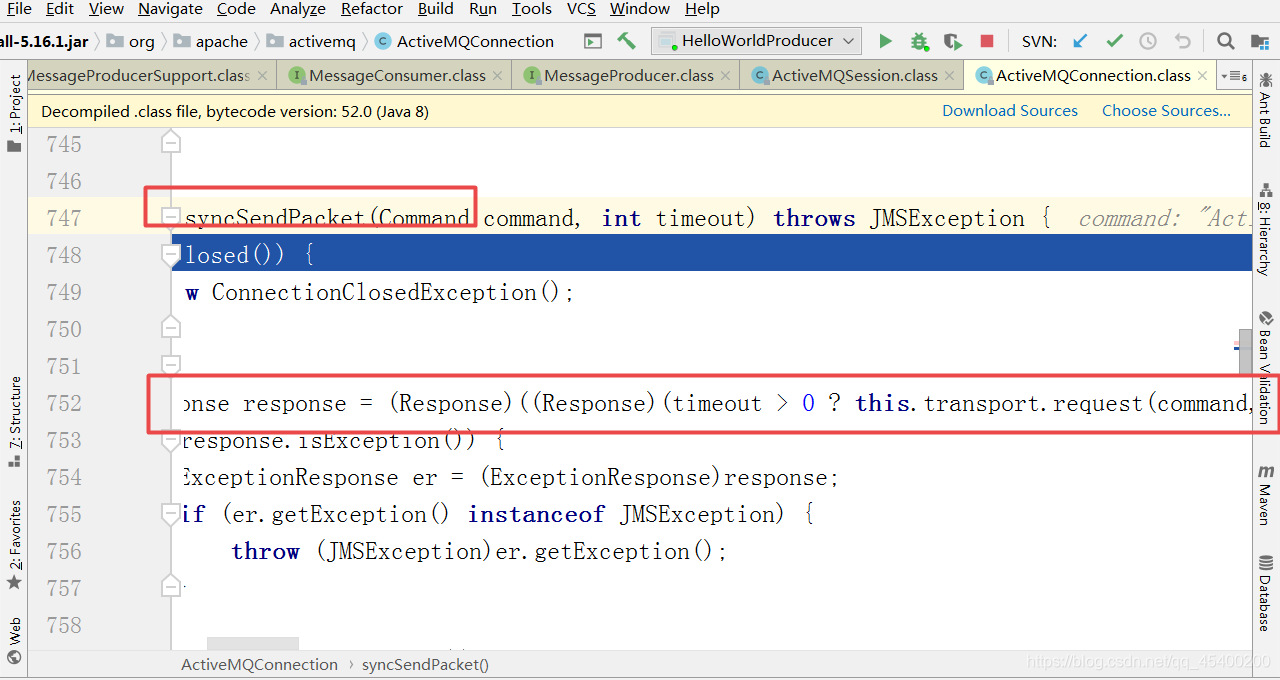Click the Choose Sources link
The image size is (1280, 680).
tap(1166, 111)
